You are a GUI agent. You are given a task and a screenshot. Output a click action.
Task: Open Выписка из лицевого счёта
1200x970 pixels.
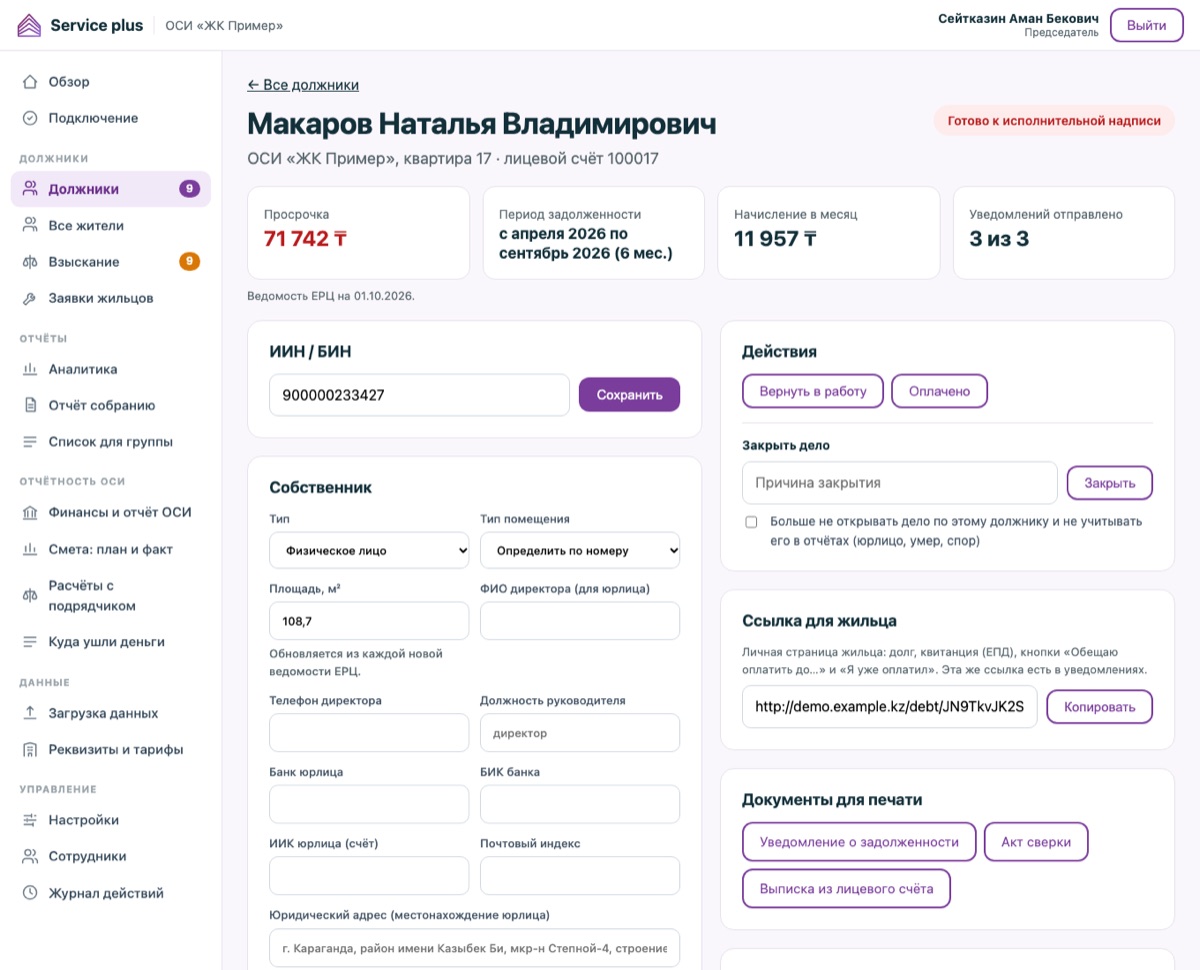click(x=846, y=888)
